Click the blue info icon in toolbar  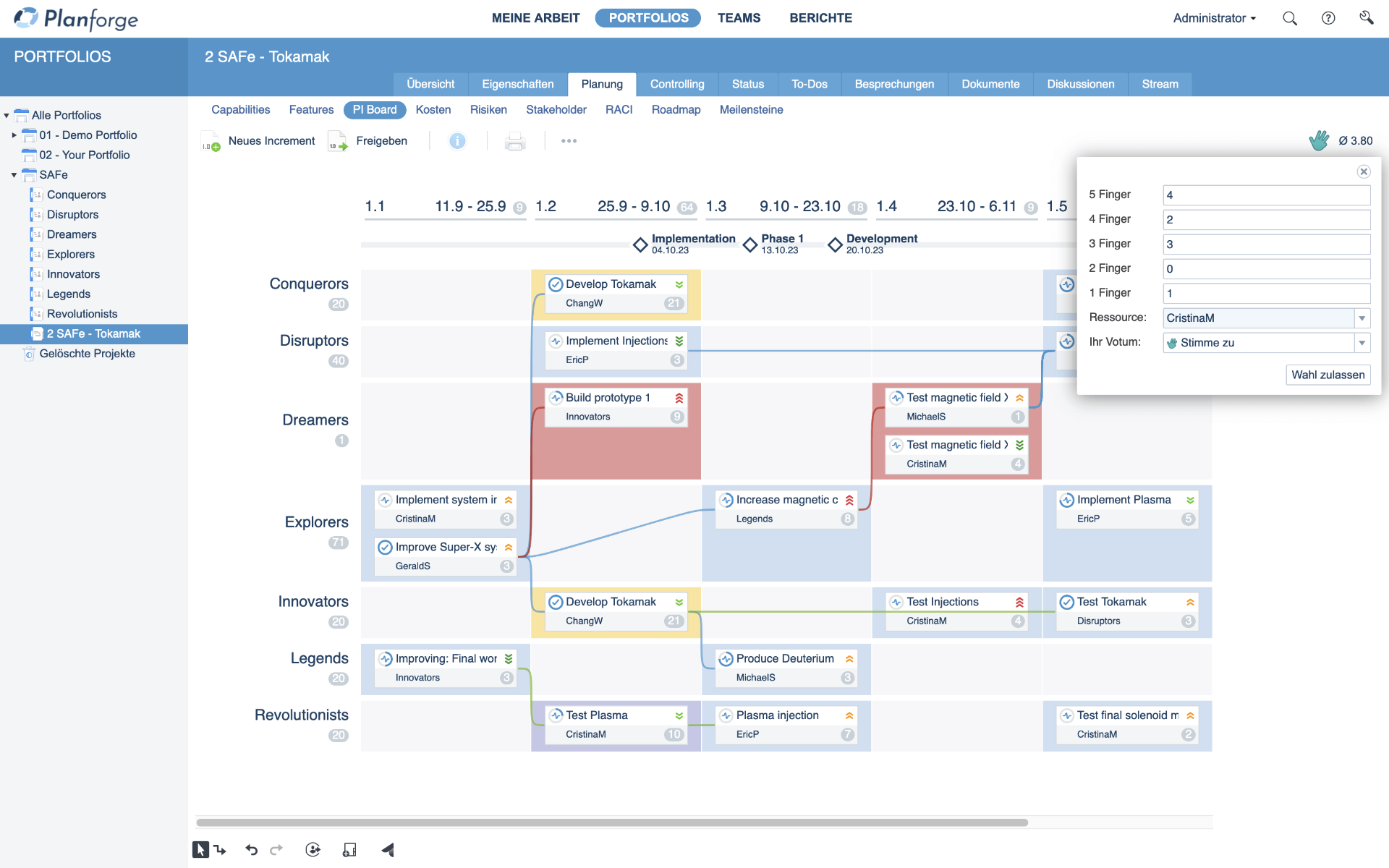tap(457, 141)
